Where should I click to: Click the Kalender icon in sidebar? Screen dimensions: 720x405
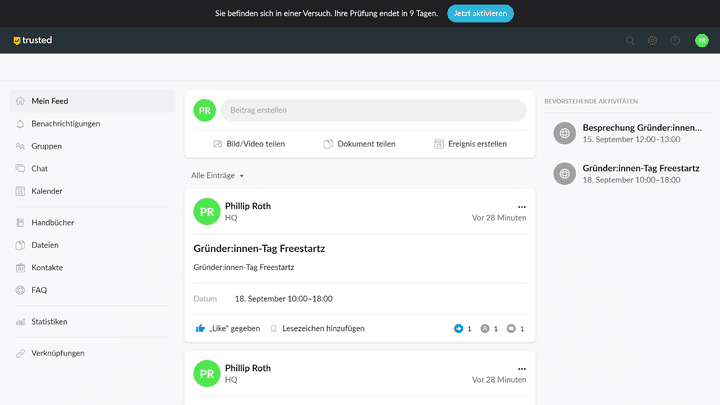pyautogui.click(x=21, y=191)
